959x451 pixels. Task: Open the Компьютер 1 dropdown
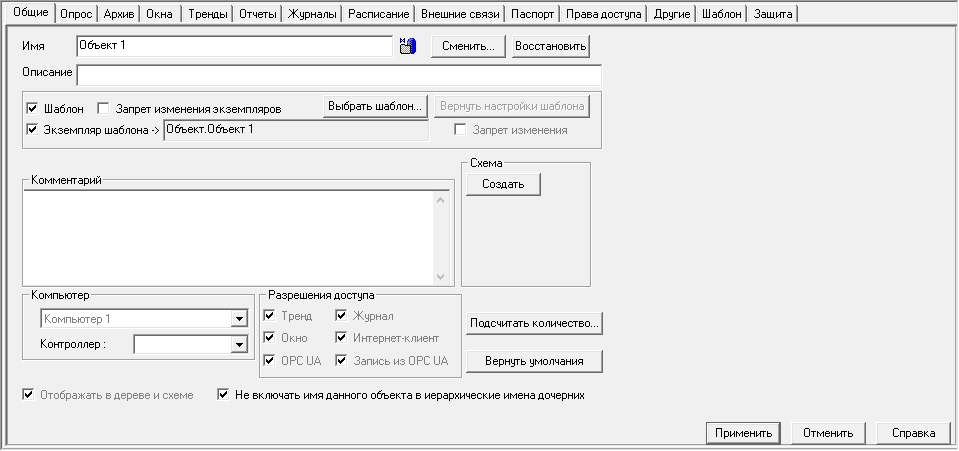(x=239, y=319)
